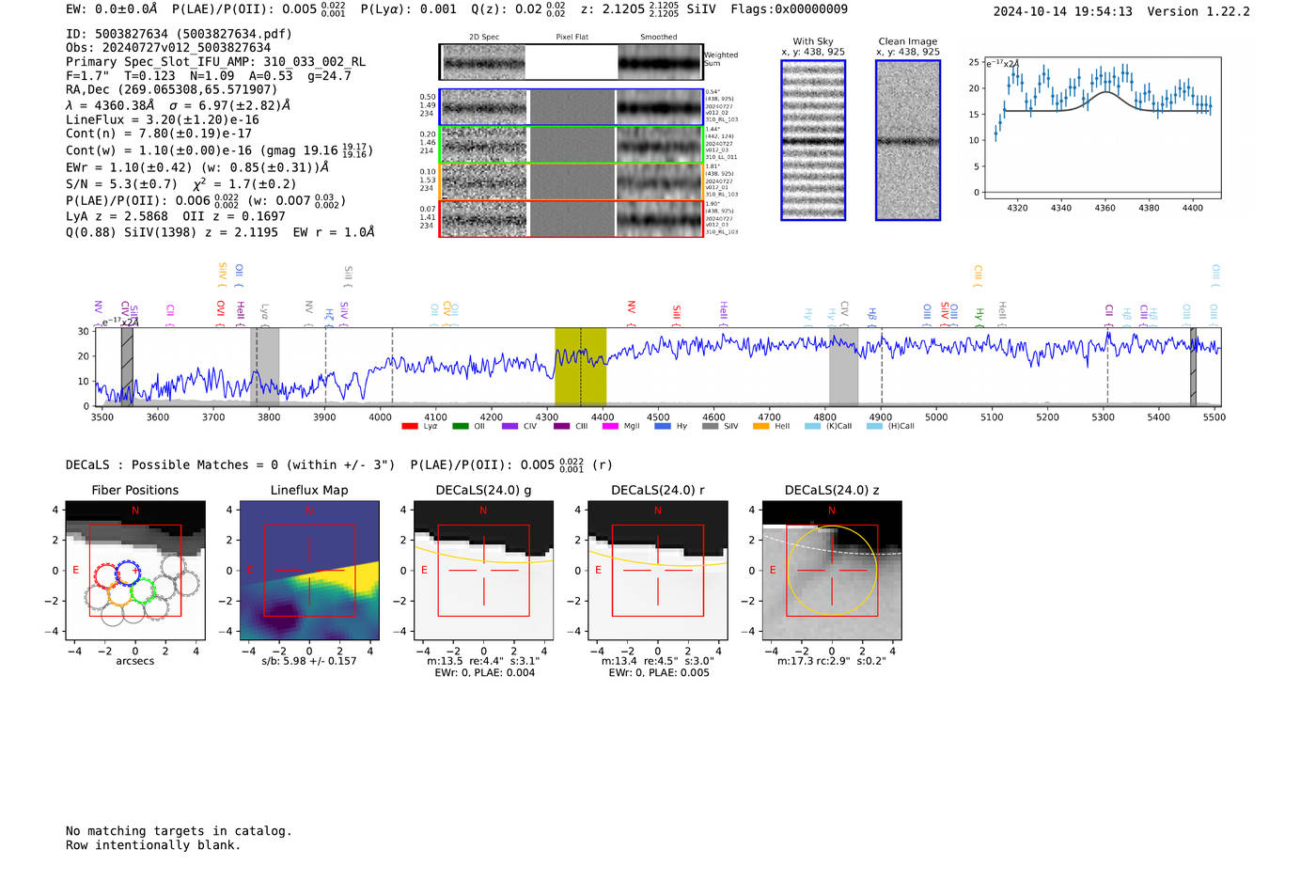Open the DECaLS r-band cutout
Image resolution: width=1316 pixels, height=896 pixels.
click(658, 571)
